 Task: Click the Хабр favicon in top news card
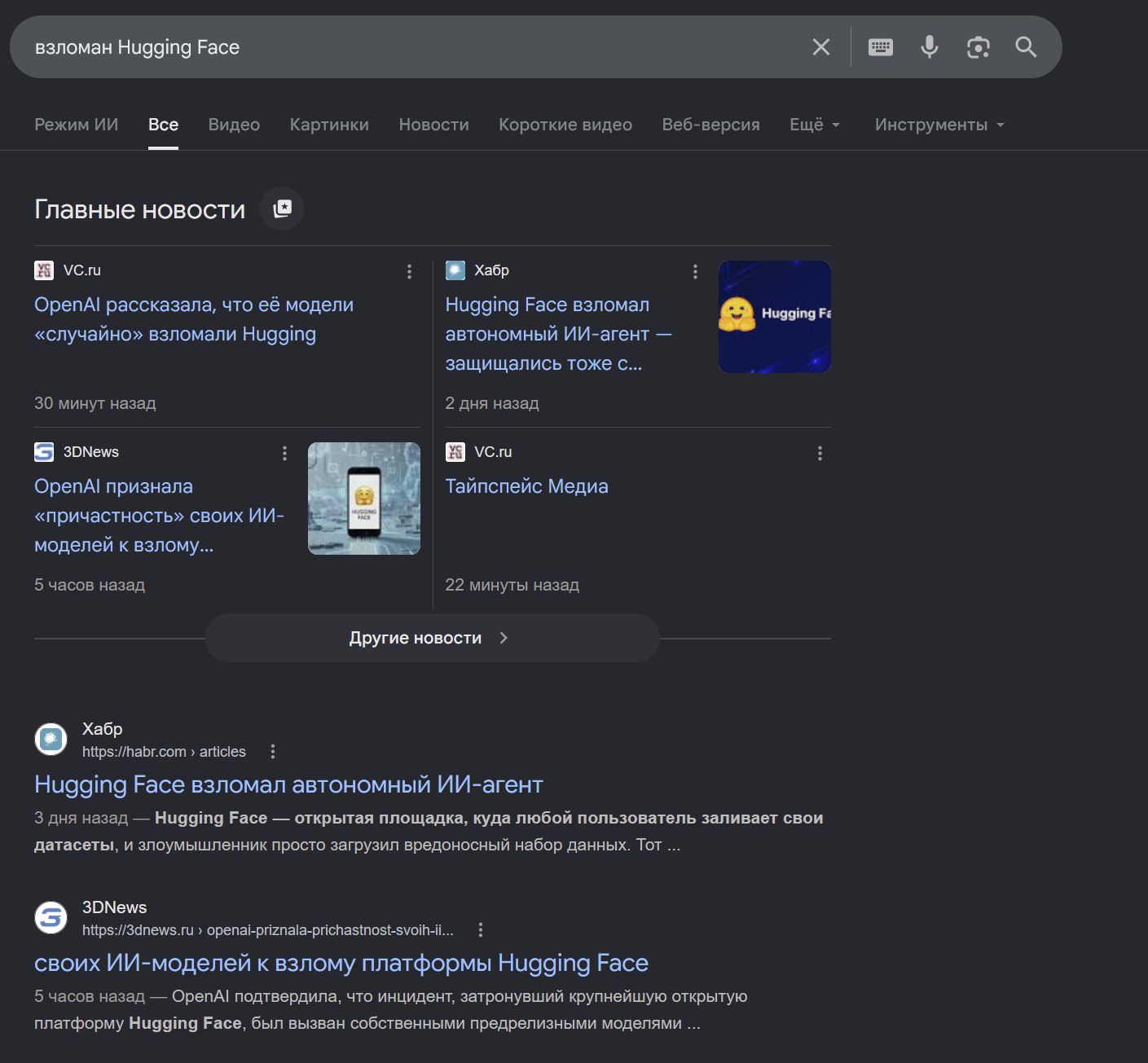pyautogui.click(x=455, y=270)
